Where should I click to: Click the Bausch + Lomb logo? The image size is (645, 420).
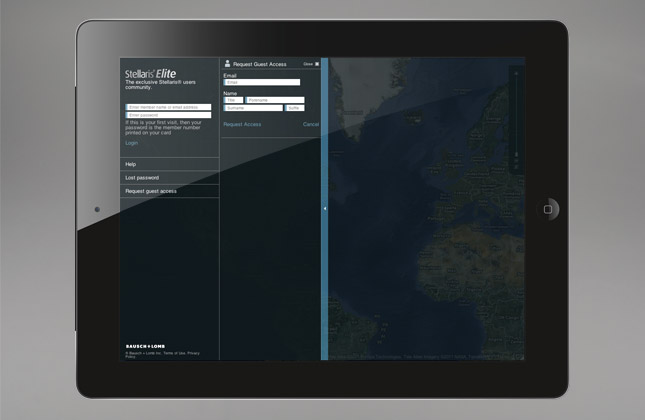click(x=145, y=346)
